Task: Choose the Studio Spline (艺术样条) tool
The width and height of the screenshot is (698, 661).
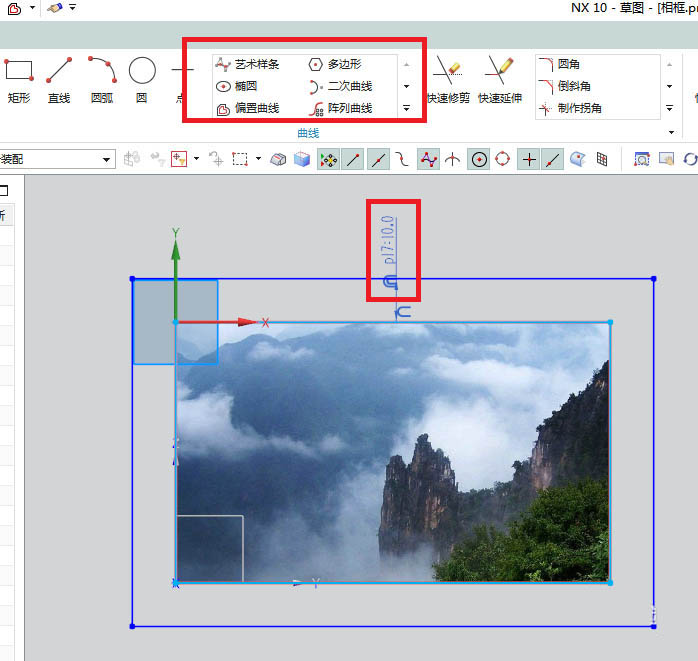Action: point(248,64)
